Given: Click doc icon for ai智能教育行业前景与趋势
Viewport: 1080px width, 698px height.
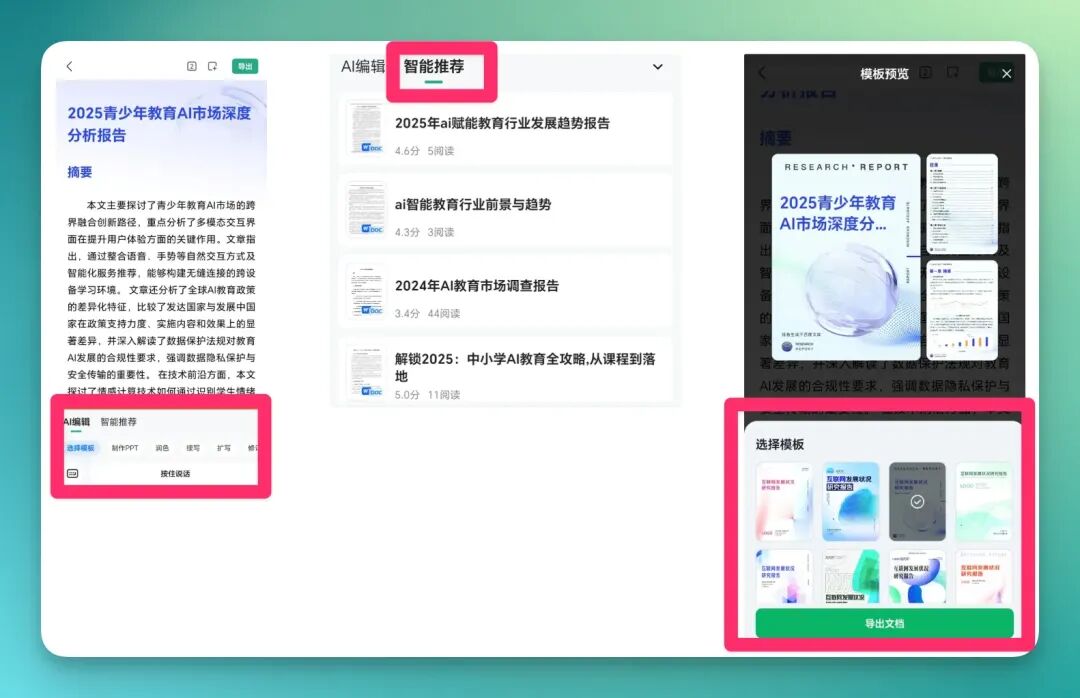Looking at the screenshot, I should point(366,209).
